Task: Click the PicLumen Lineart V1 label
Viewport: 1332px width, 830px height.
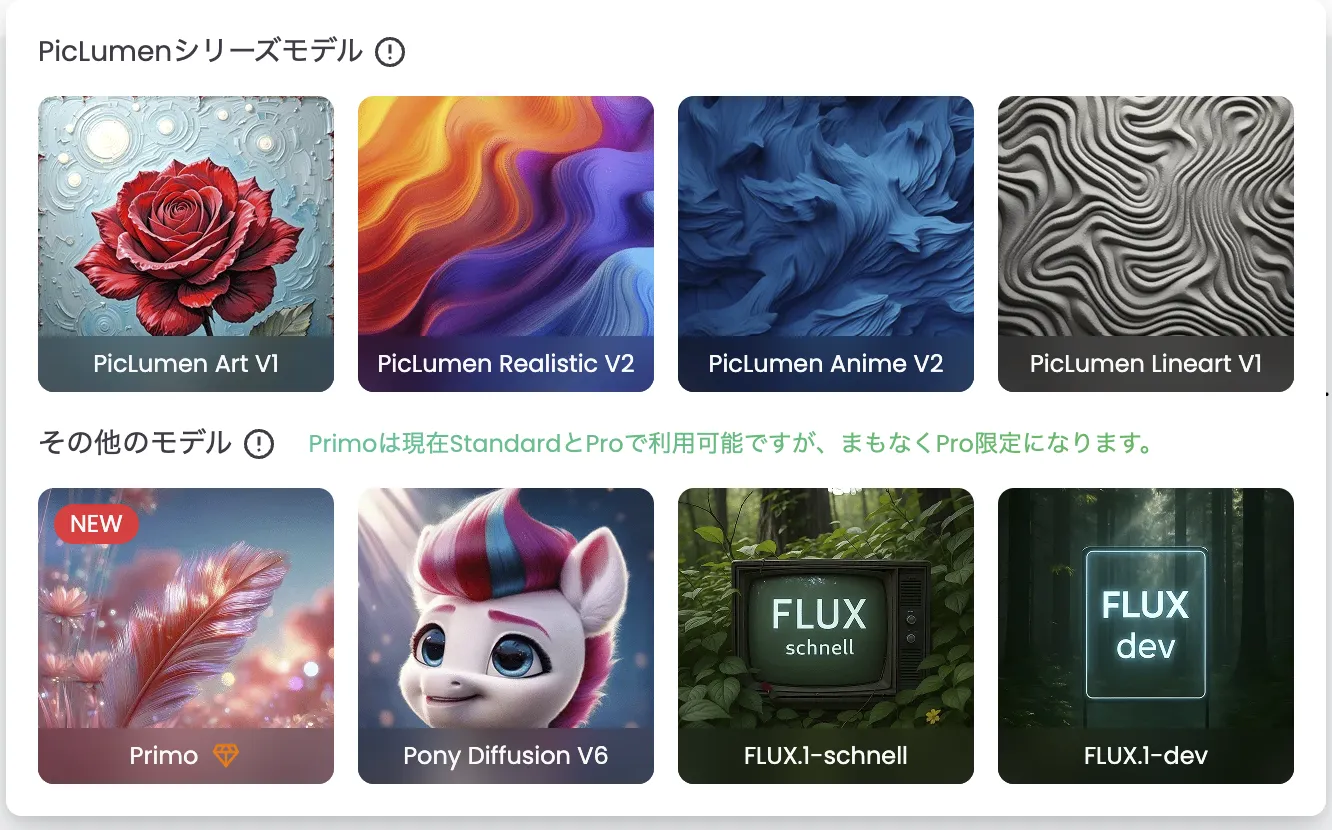Action: (1146, 363)
